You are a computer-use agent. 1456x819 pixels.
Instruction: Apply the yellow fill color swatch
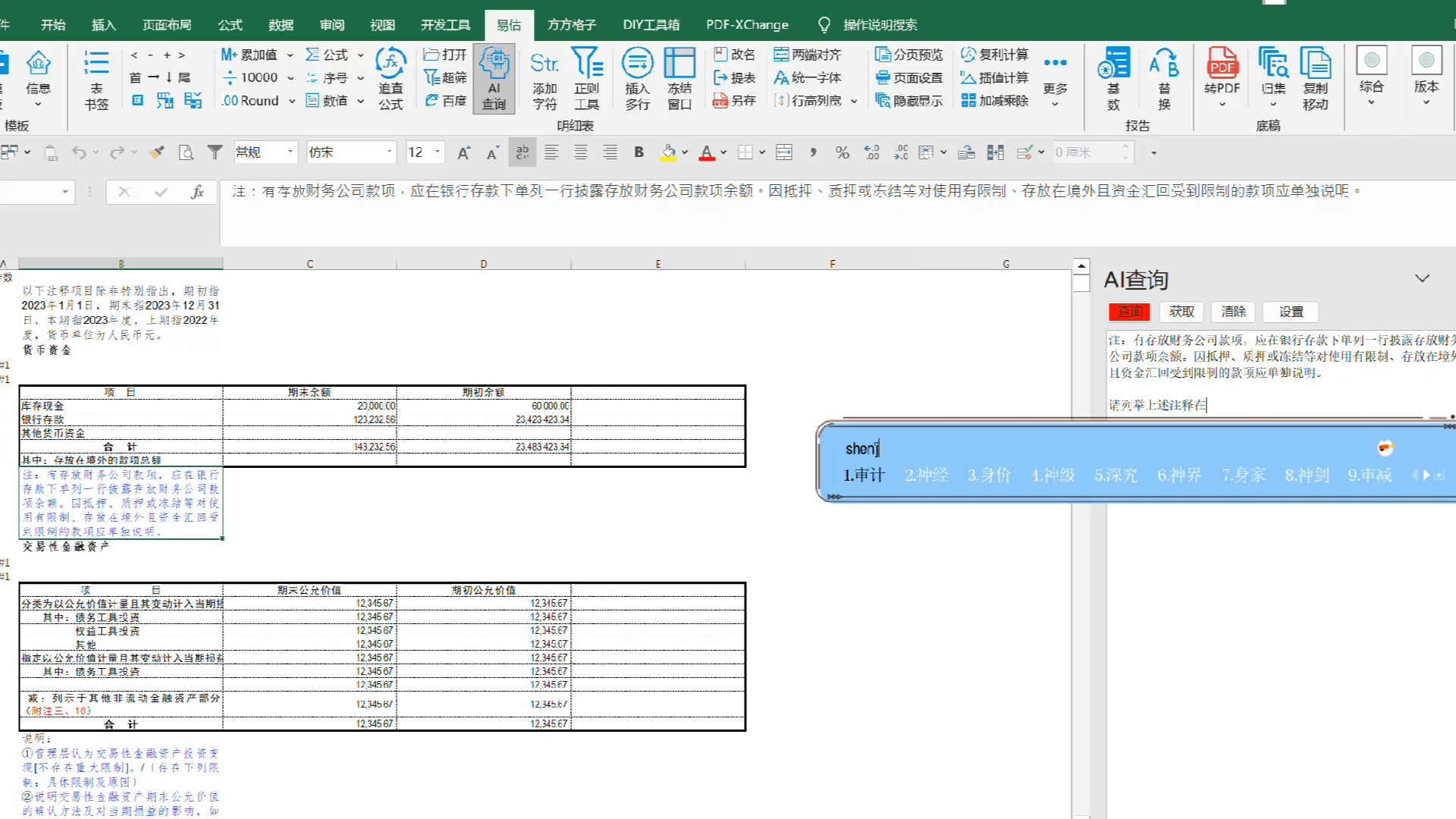668,152
